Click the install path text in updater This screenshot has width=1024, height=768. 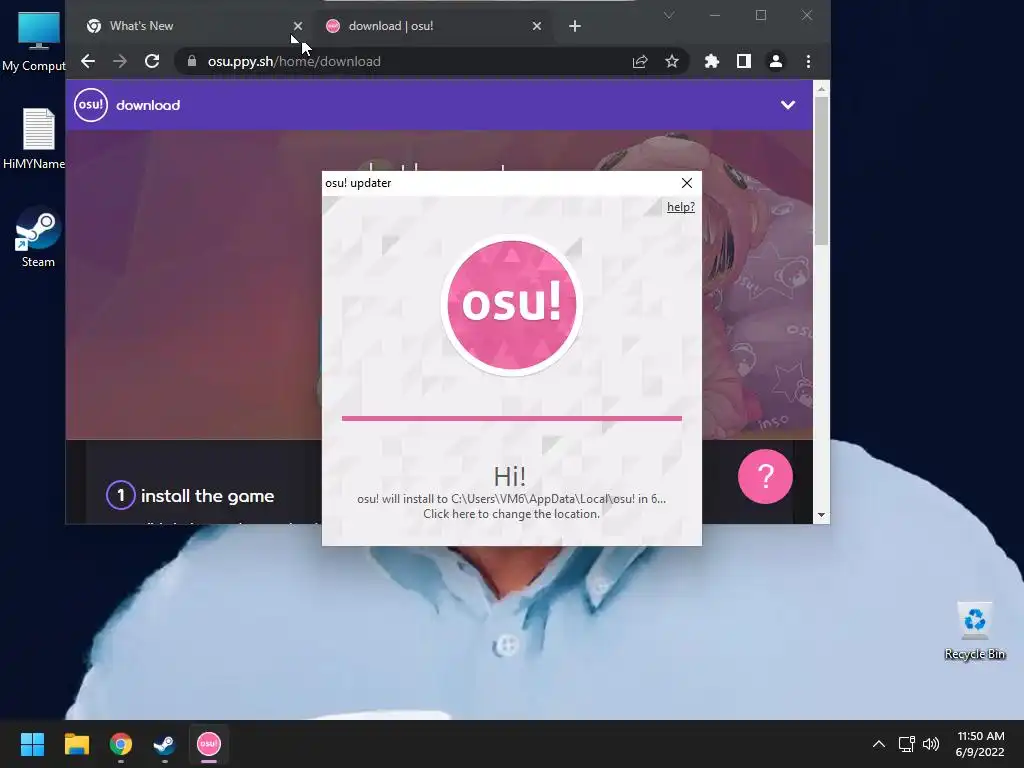[x=511, y=499]
